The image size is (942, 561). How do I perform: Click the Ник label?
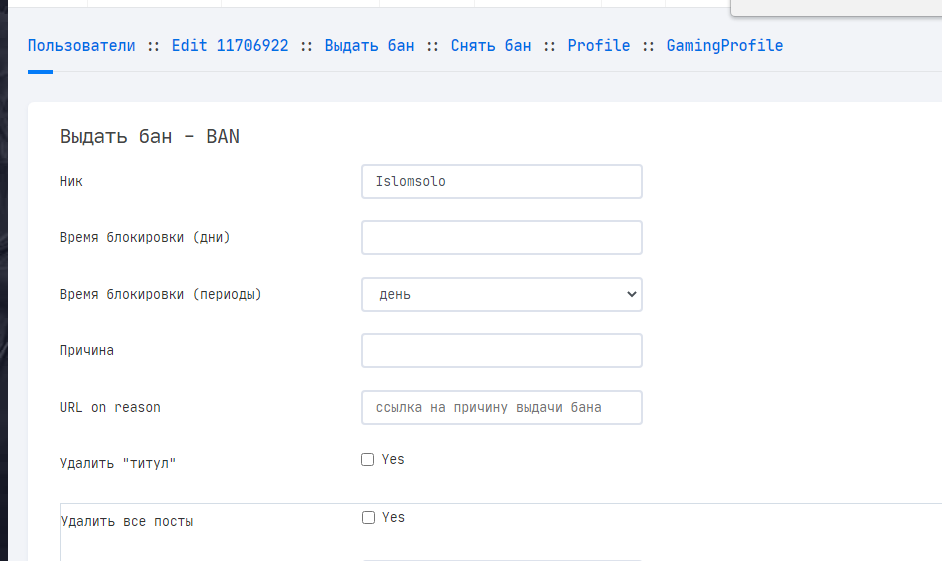click(x=71, y=181)
